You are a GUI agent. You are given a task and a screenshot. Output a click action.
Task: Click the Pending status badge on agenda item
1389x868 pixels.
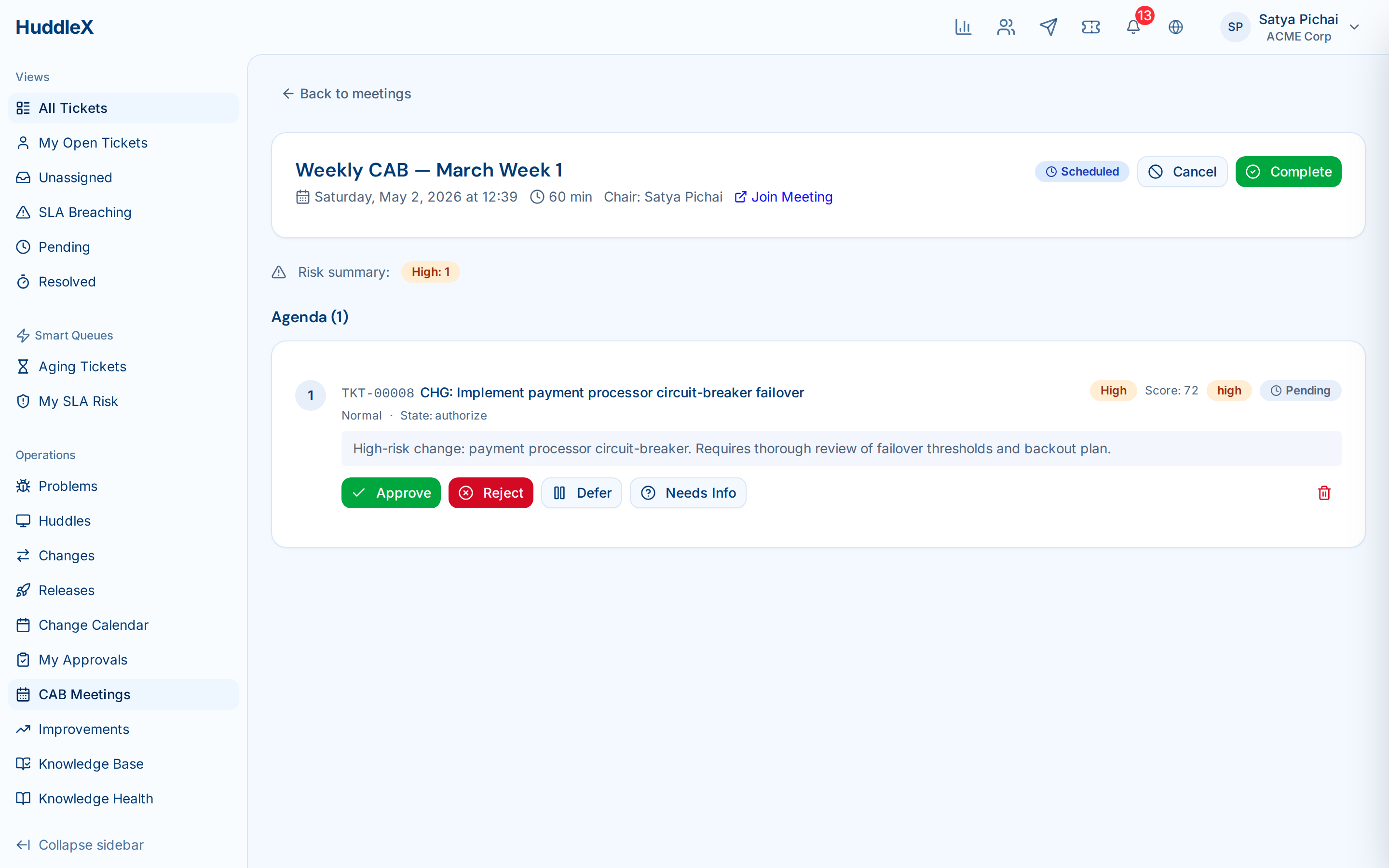1300,391
